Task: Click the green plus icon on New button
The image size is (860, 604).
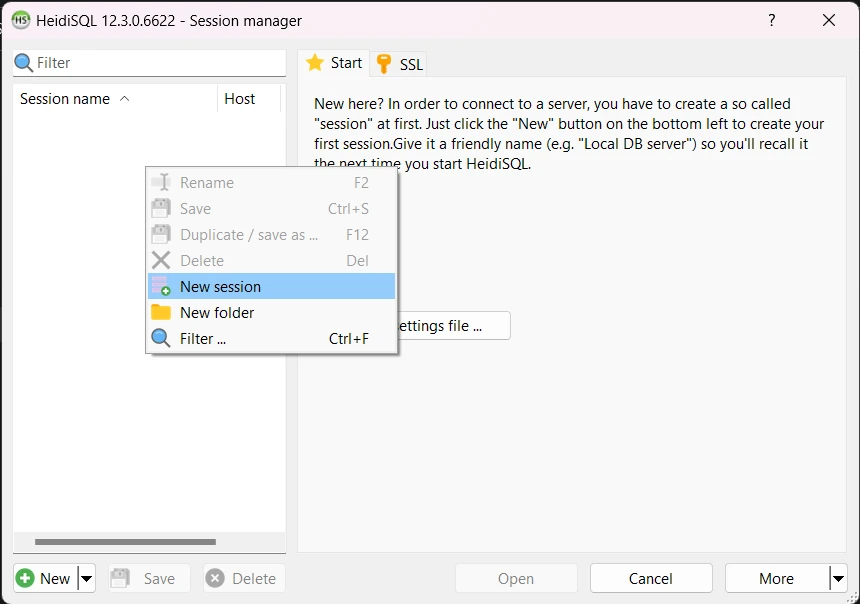Action: [25, 578]
